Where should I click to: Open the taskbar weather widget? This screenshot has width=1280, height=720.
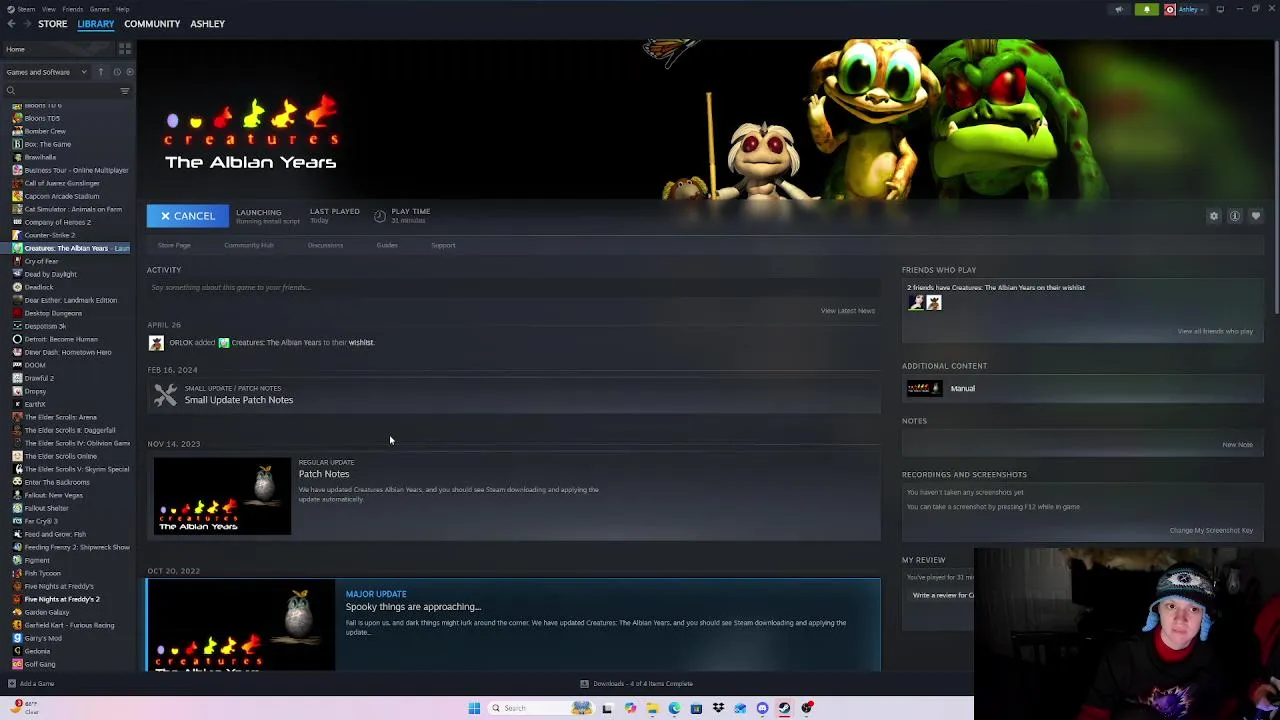[x=24, y=708]
